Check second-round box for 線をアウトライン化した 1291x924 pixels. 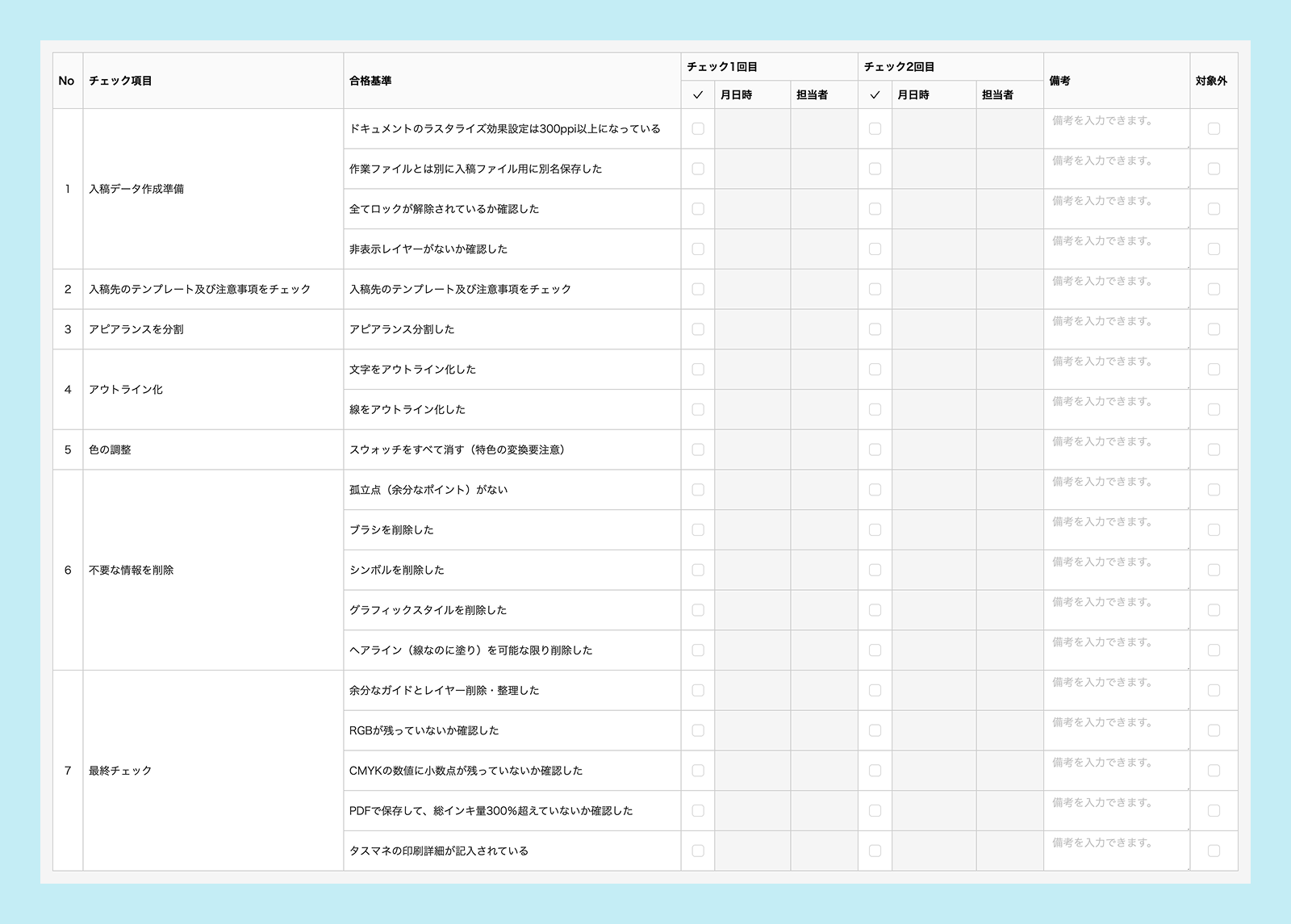tap(875, 410)
